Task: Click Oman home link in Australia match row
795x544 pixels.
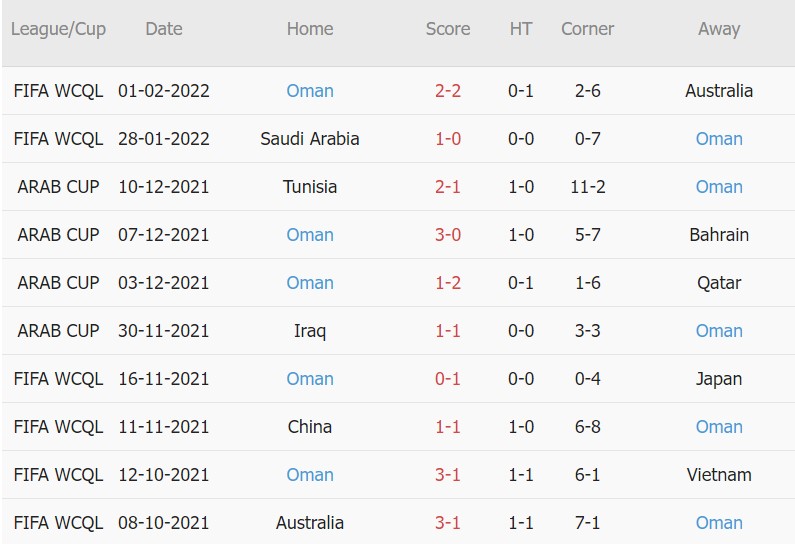Action: 310,91
